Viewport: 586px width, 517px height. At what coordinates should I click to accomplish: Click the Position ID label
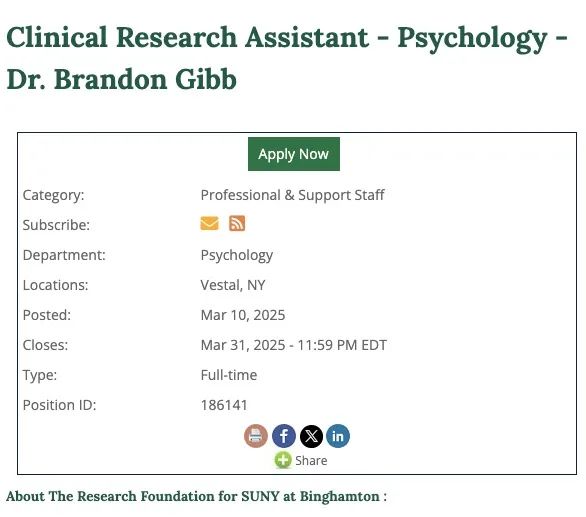pyautogui.click(x=59, y=405)
